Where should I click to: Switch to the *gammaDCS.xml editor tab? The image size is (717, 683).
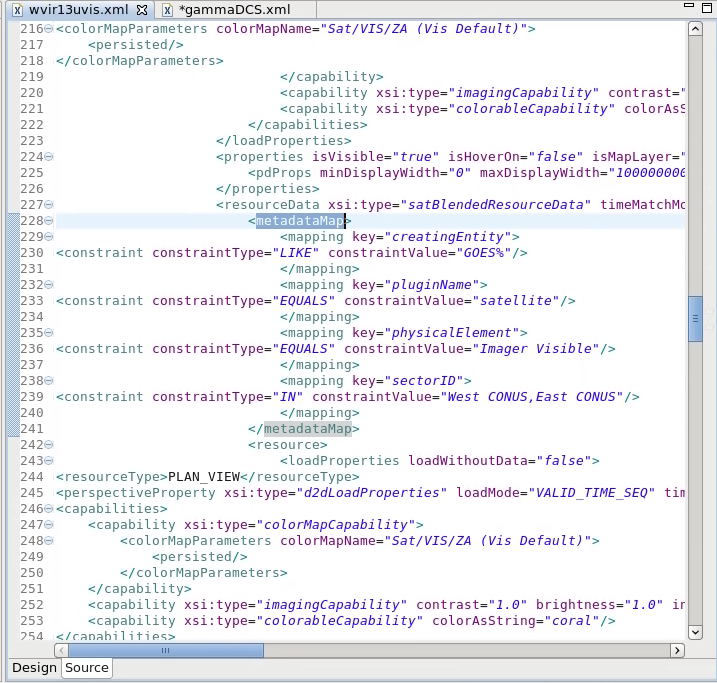(234, 10)
